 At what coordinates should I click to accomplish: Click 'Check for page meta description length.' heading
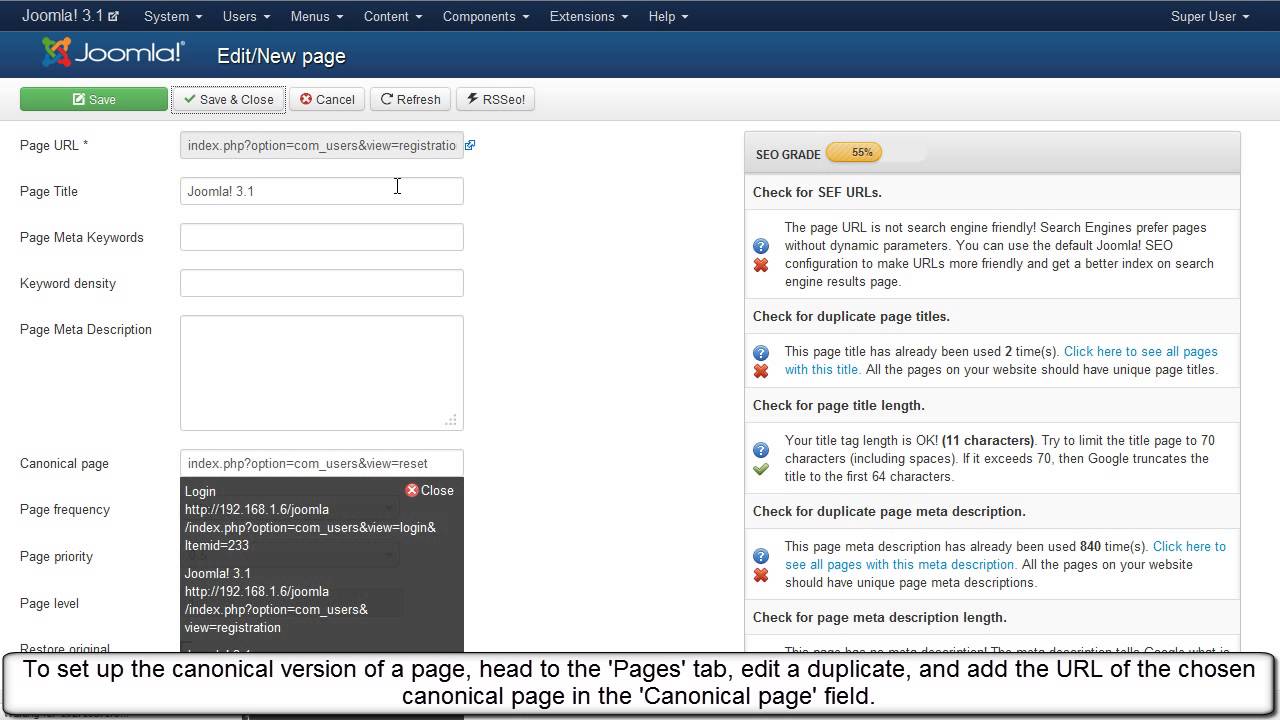click(880, 617)
